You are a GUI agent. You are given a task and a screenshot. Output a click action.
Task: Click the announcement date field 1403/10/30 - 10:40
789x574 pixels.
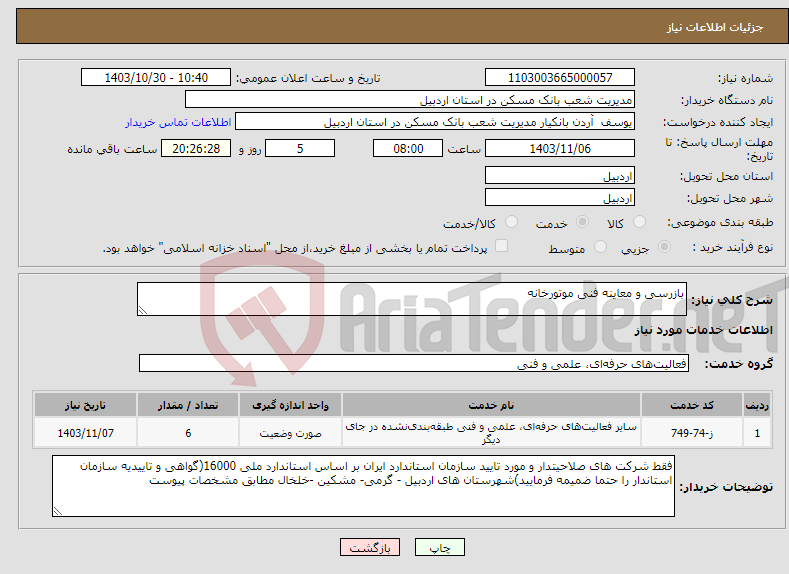(155, 77)
